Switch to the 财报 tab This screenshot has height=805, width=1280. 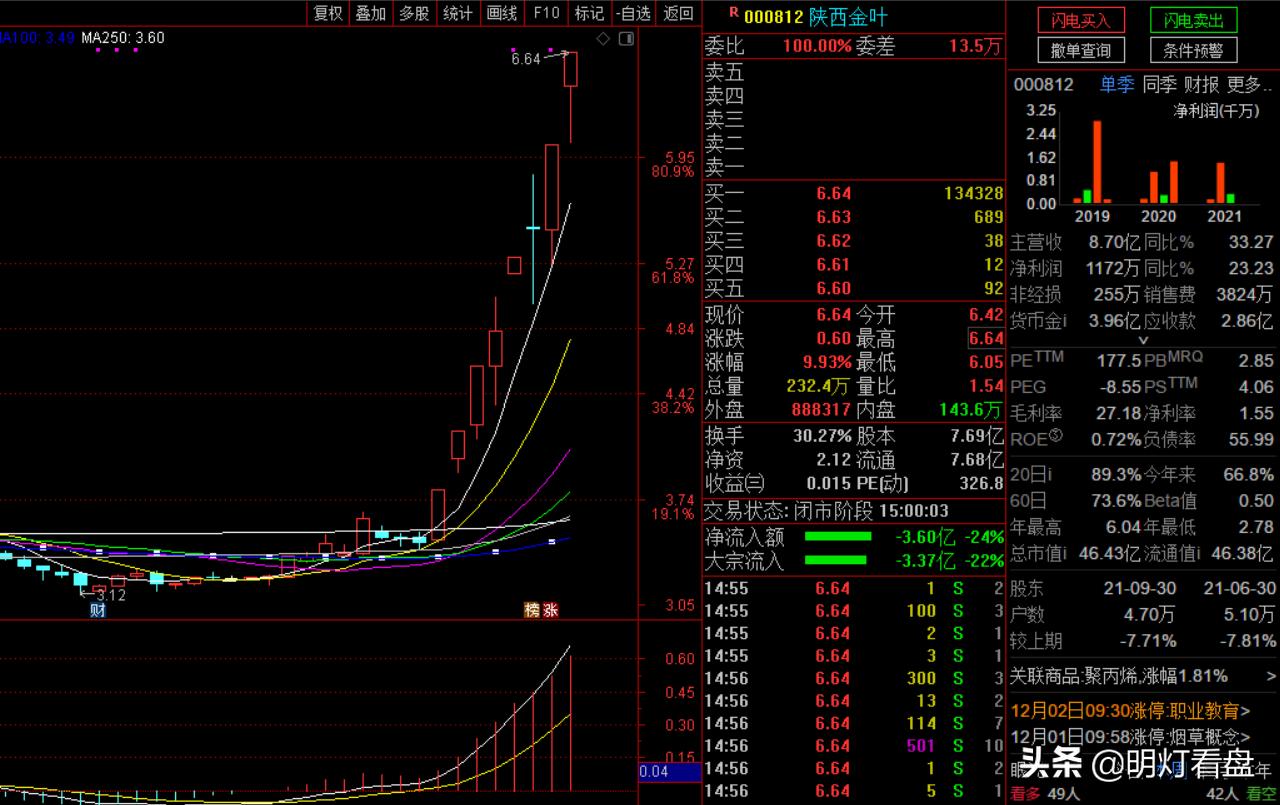(1201, 85)
